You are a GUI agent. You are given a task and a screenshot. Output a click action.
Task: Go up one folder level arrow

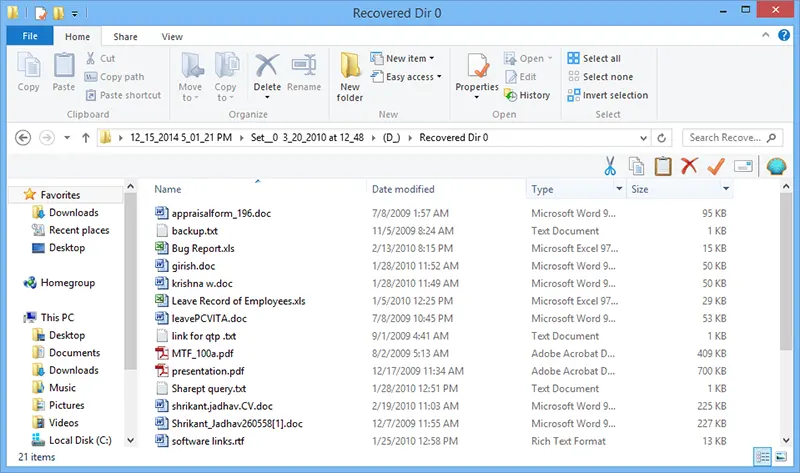[86, 138]
